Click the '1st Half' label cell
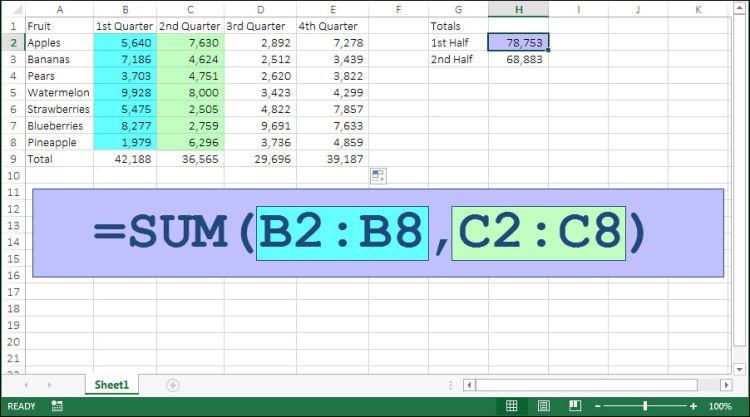This screenshot has height=417, width=750. [x=458, y=43]
